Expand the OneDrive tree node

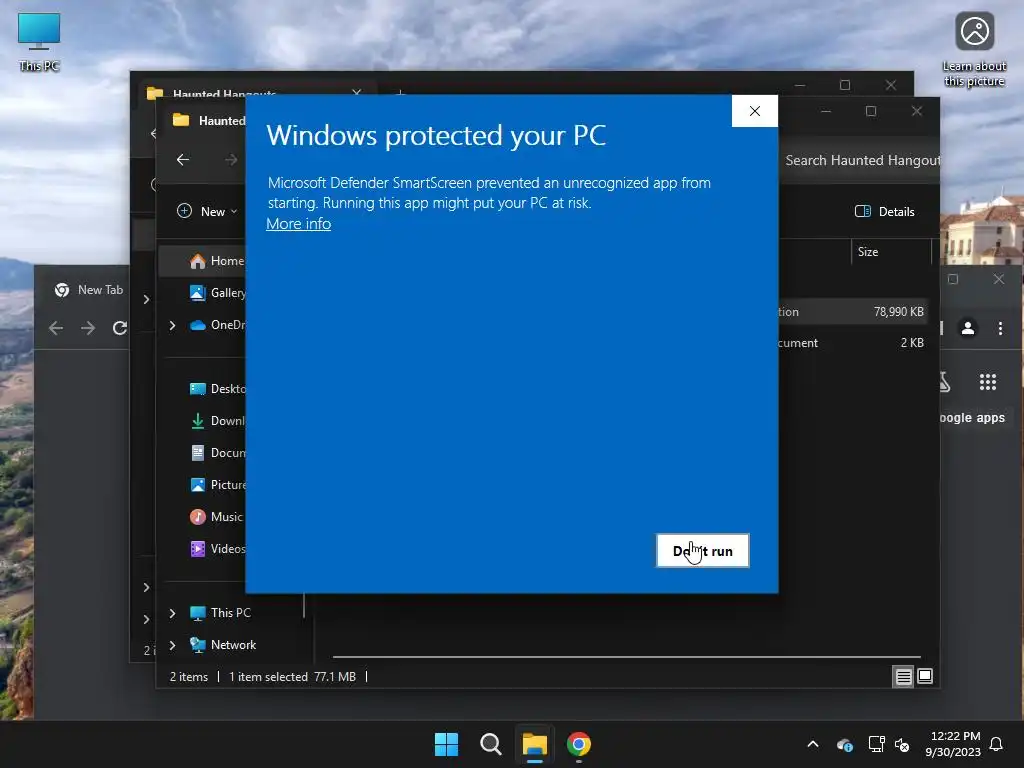(x=172, y=325)
